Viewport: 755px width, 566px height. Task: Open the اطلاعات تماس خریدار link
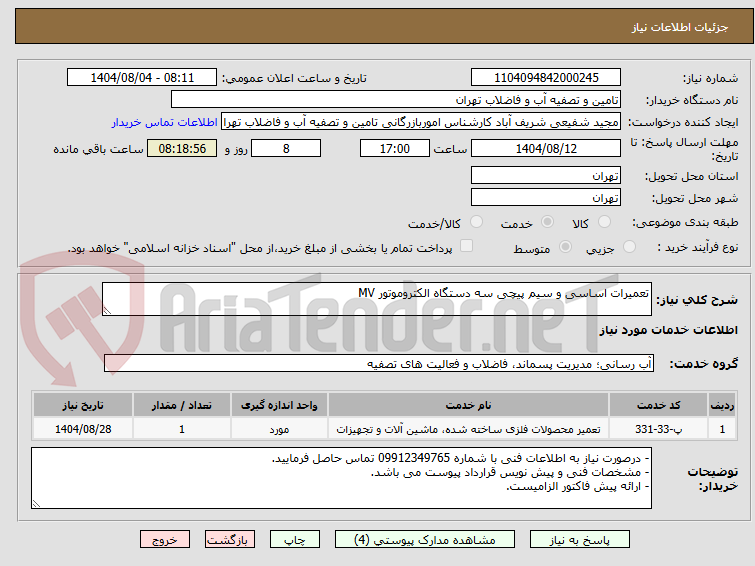[x=165, y=122]
